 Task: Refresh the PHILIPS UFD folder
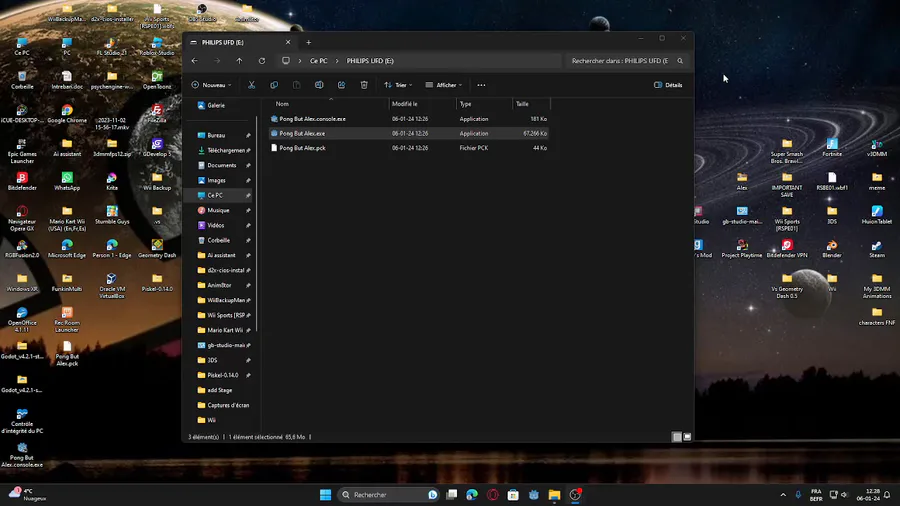[x=262, y=61]
